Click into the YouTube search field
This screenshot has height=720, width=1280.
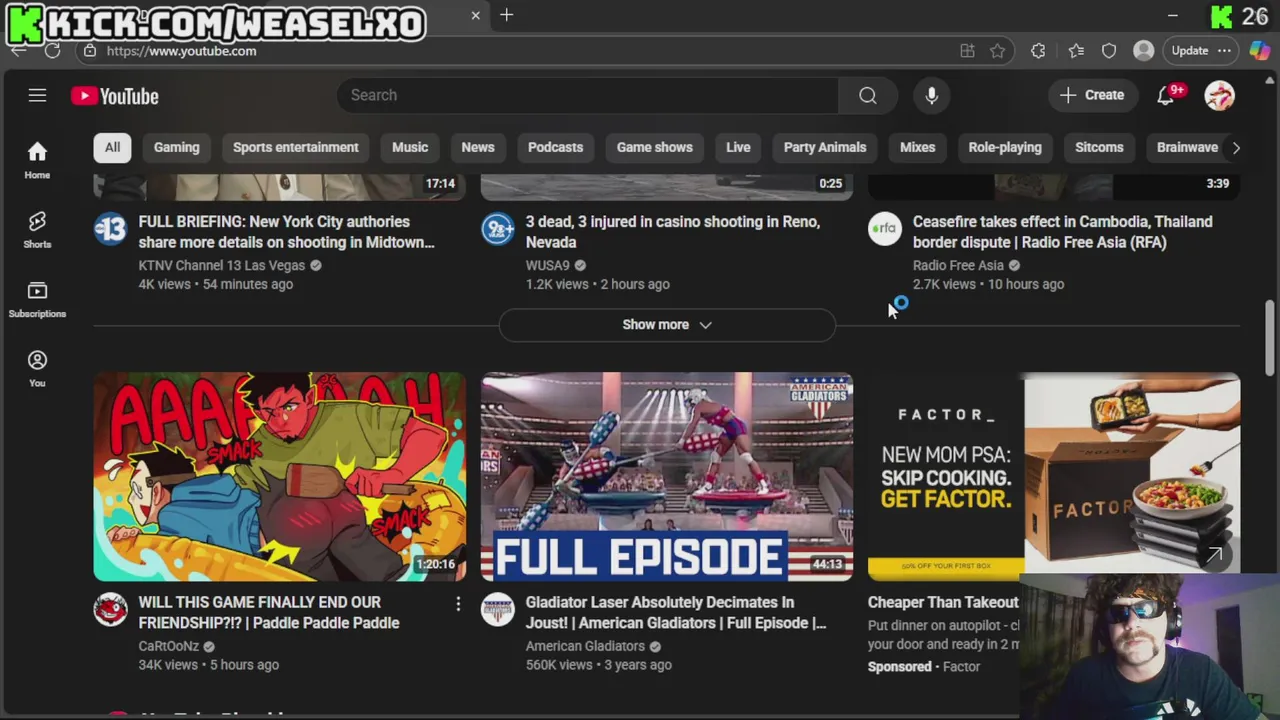(x=588, y=95)
